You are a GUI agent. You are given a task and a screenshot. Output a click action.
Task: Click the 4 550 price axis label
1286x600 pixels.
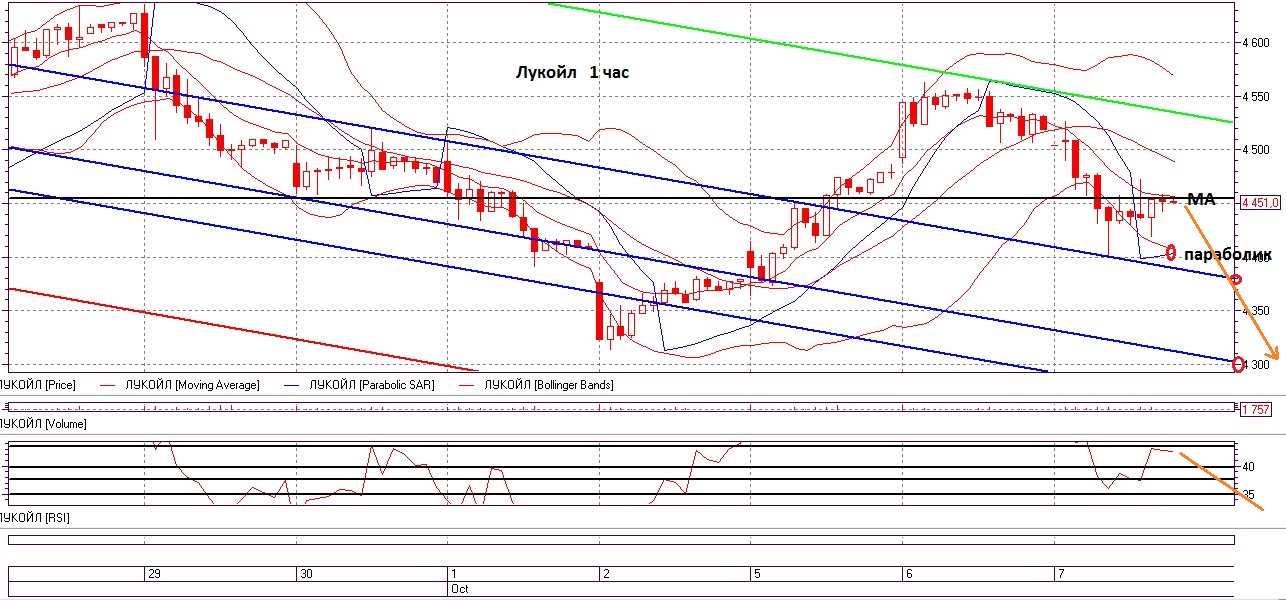pyautogui.click(x=1257, y=97)
